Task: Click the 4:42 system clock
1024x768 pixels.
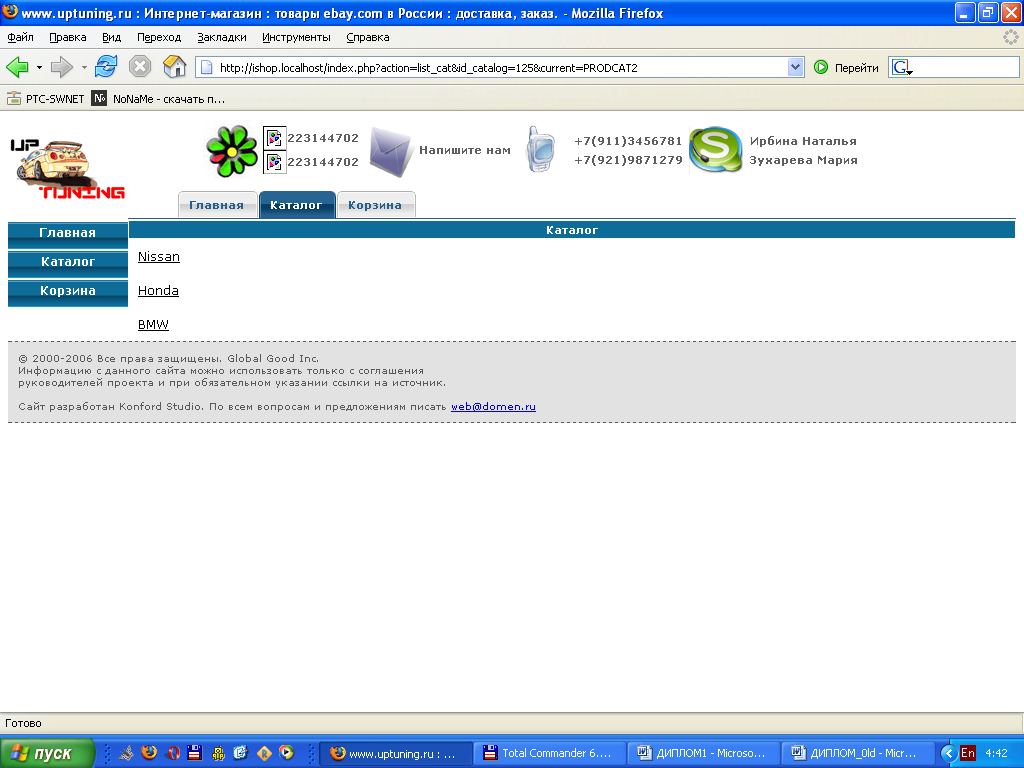Action: pyautogui.click(x=996, y=753)
